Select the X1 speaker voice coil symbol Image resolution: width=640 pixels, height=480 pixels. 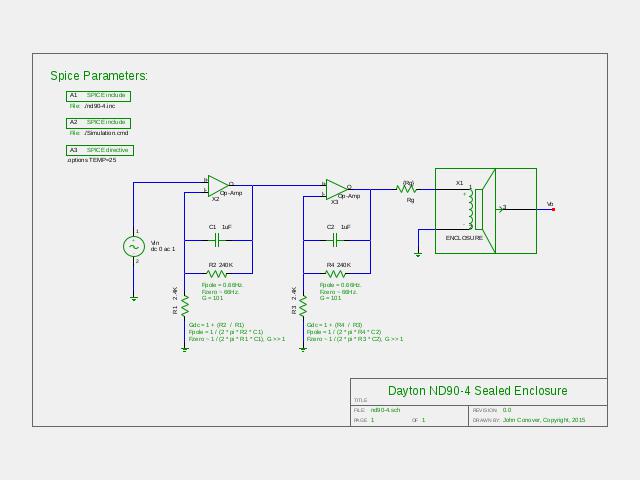[471, 209]
